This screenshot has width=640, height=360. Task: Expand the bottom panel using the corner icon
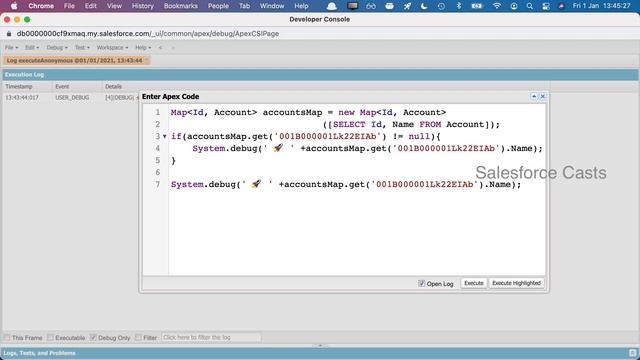(x=632, y=353)
